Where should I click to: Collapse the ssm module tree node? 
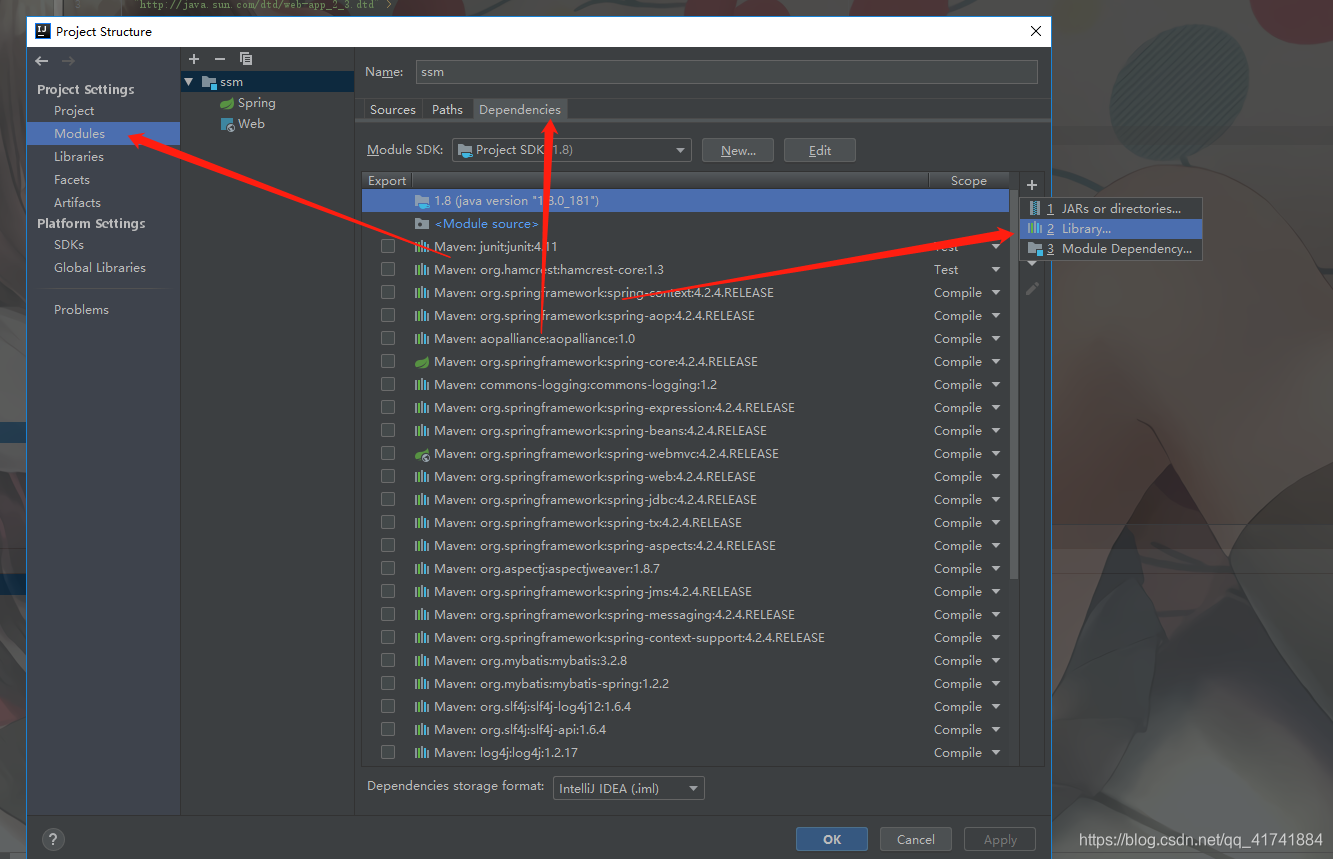click(189, 82)
